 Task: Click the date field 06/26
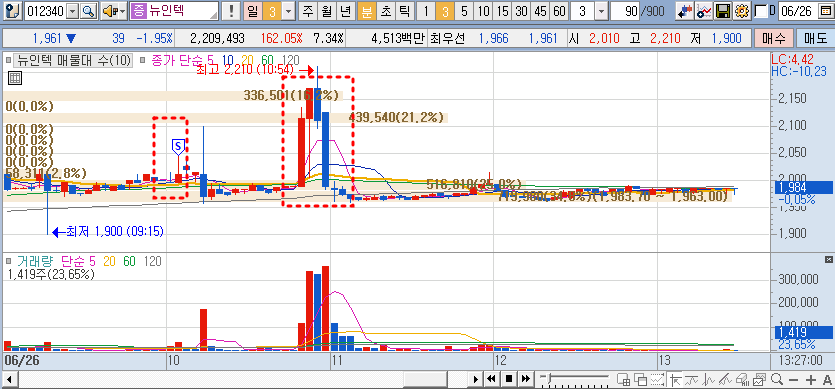tap(798, 11)
